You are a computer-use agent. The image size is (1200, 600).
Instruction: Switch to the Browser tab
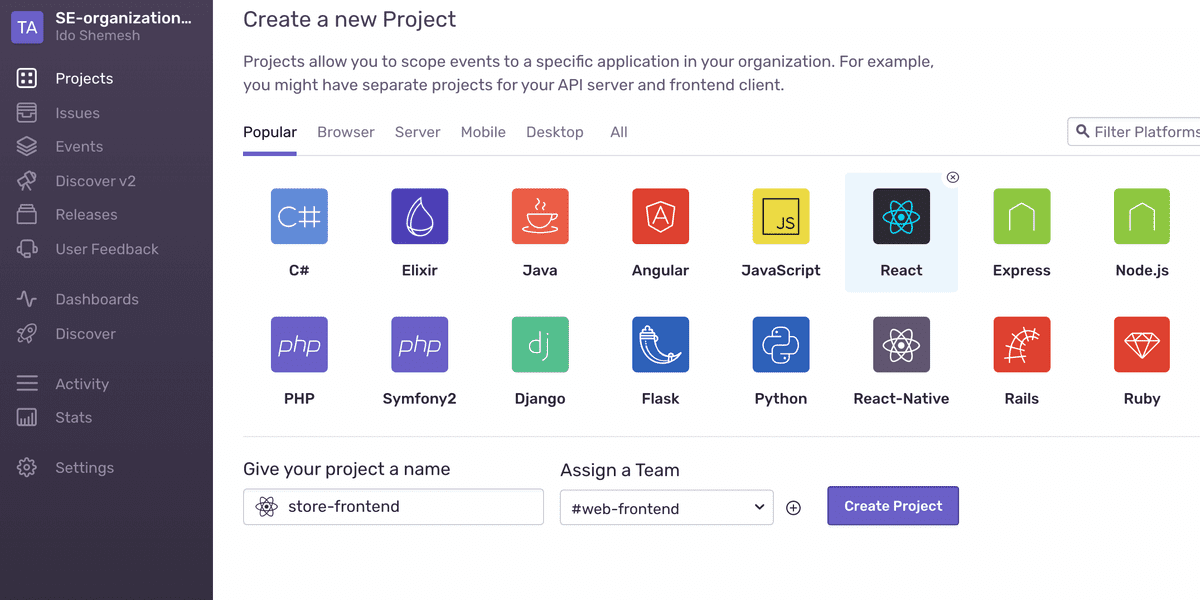tap(346, 132)
